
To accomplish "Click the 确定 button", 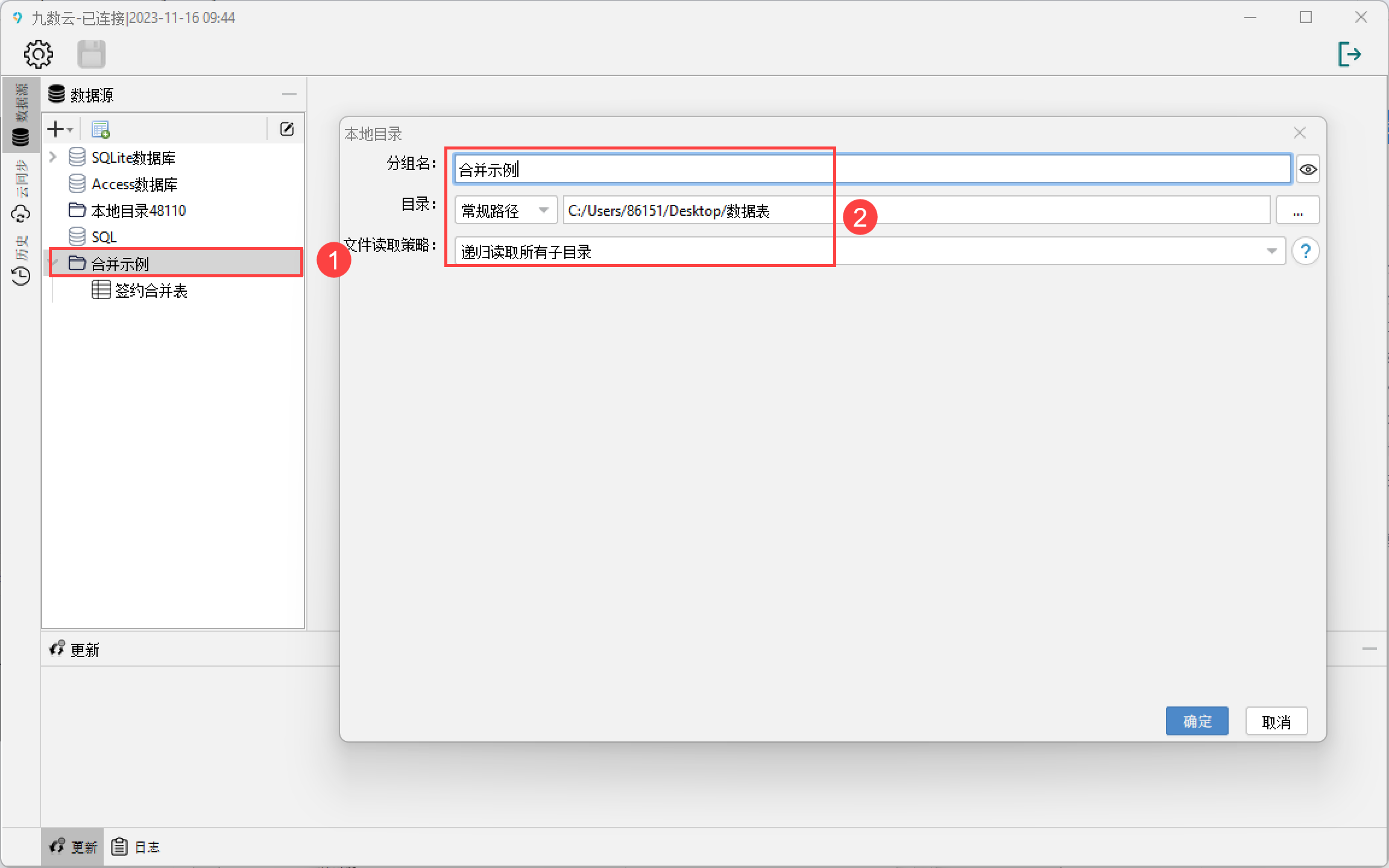I will (1196, 721).
